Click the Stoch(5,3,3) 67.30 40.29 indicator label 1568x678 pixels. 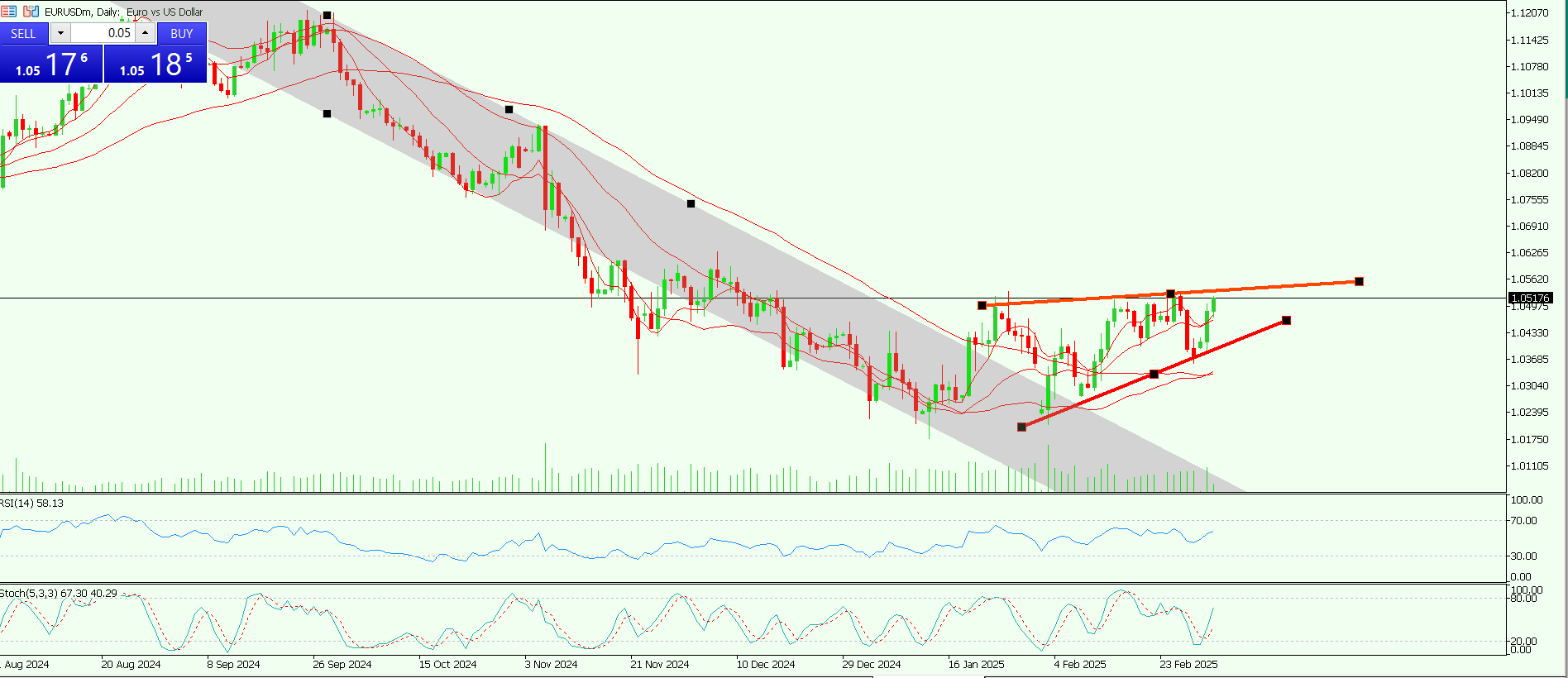pos(59,593)
